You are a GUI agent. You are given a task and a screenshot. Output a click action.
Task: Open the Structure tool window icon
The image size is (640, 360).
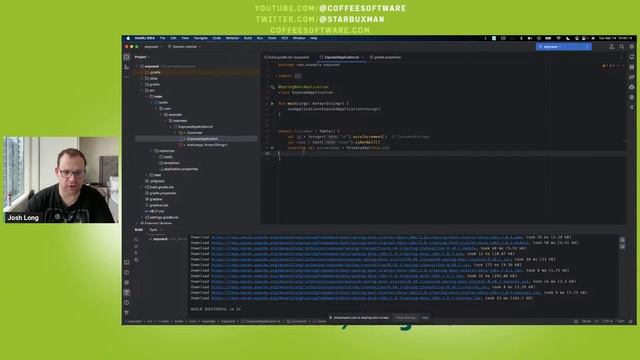[x=127, y=67]
